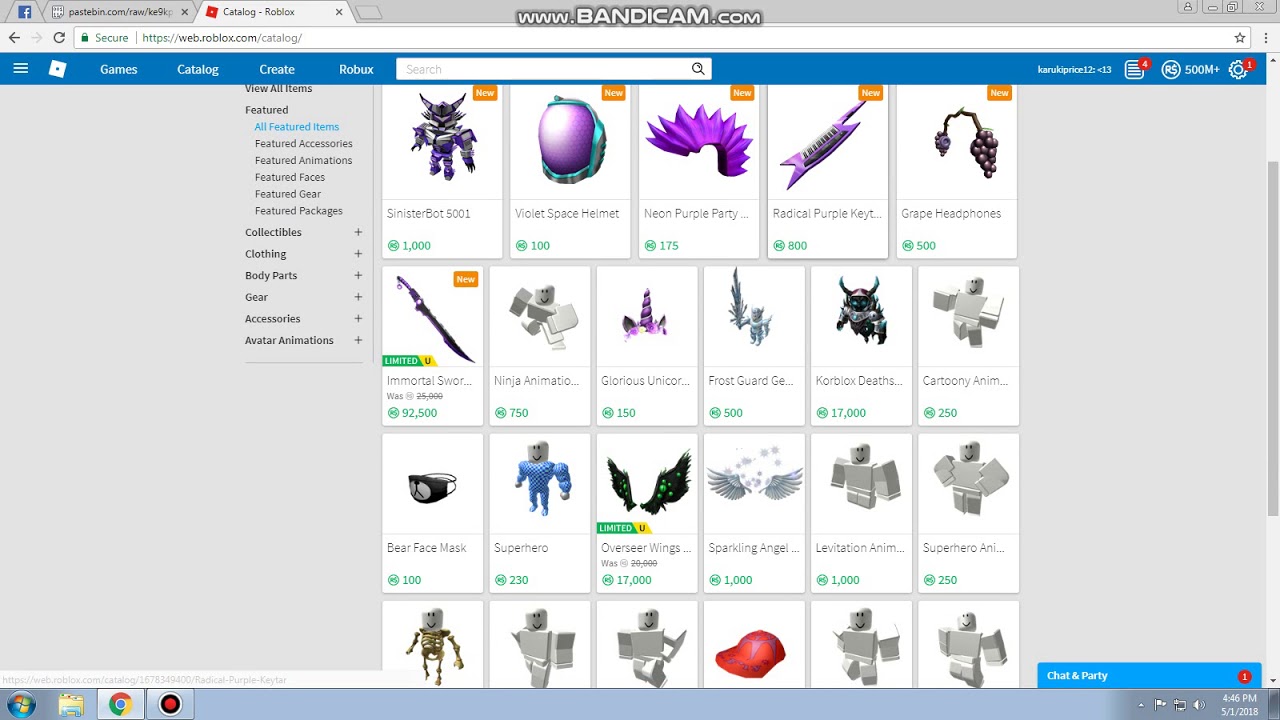Open the Catalog navigation item
This screenshot has height=720, width=1280.
198,69
